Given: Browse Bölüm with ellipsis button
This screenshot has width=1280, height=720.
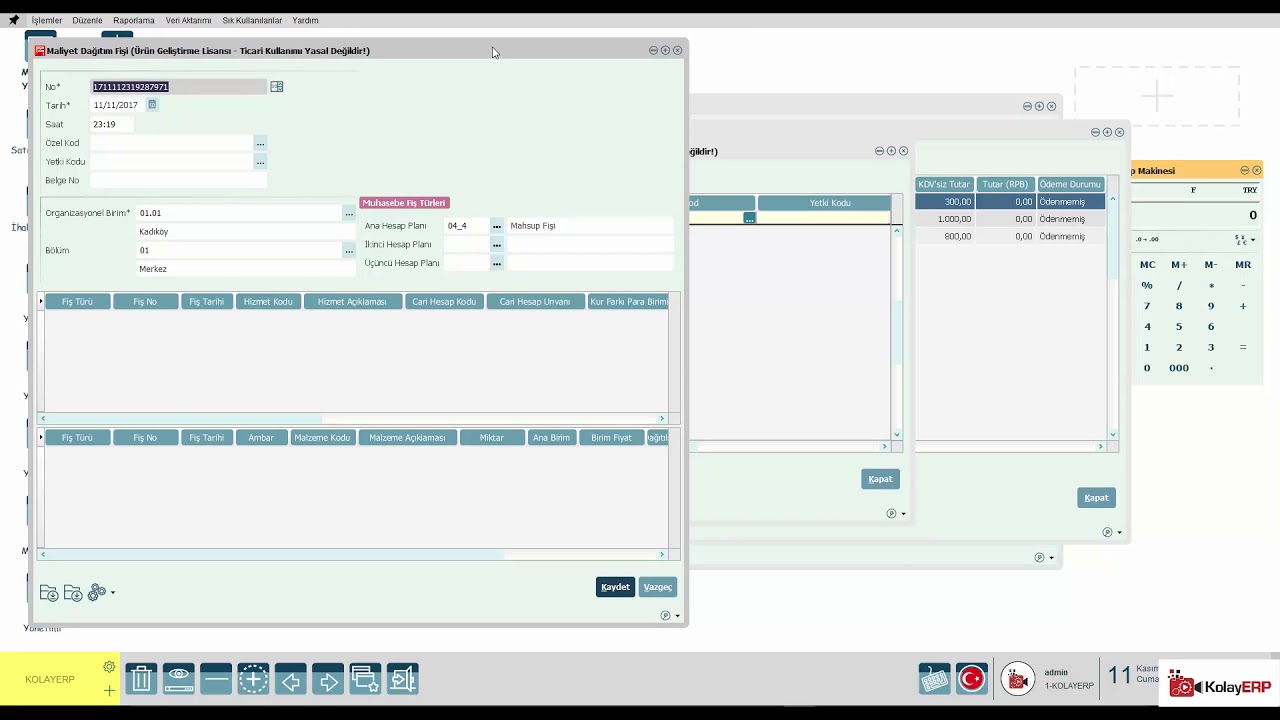Looking at the screenshot, I should [x=349, y=251].
